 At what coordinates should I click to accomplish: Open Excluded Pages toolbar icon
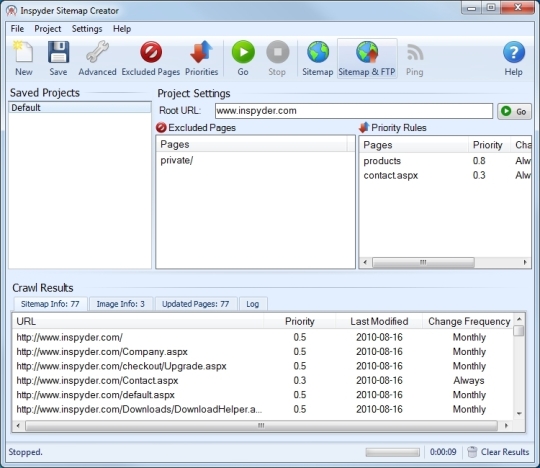[151, 58]
